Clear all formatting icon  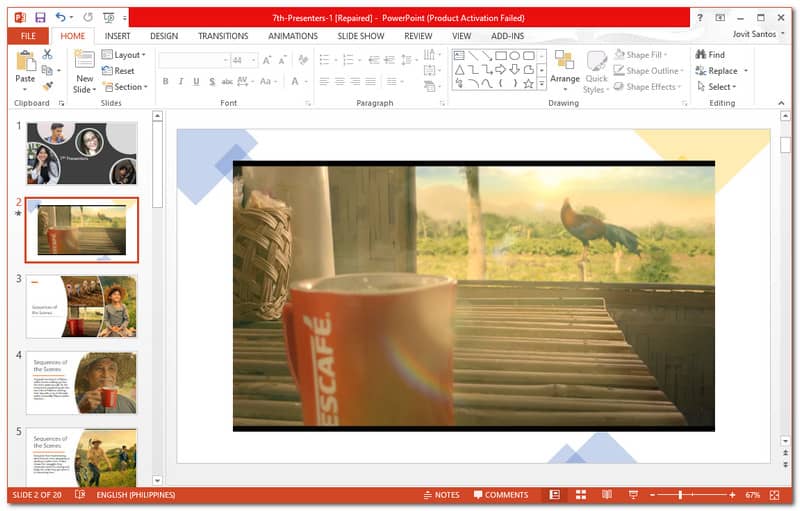303,60
